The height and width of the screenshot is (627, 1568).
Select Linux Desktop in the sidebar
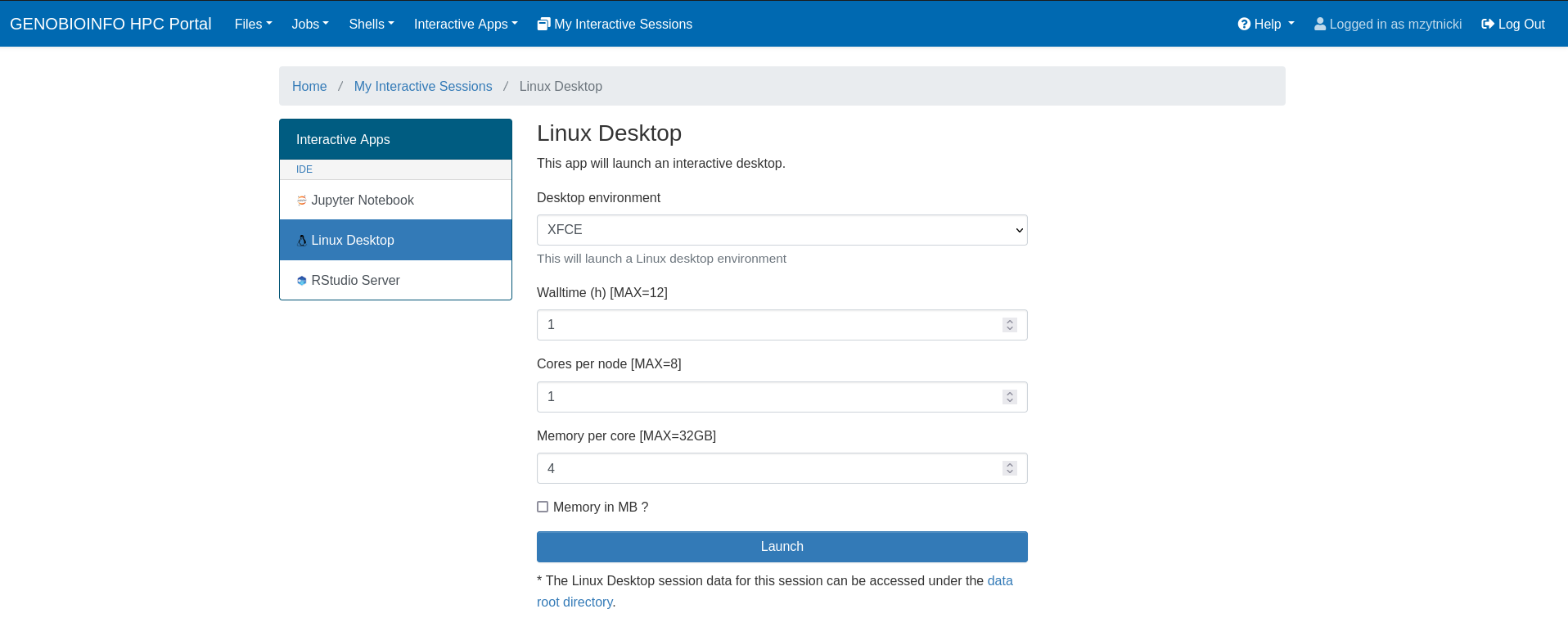[395, 240]
